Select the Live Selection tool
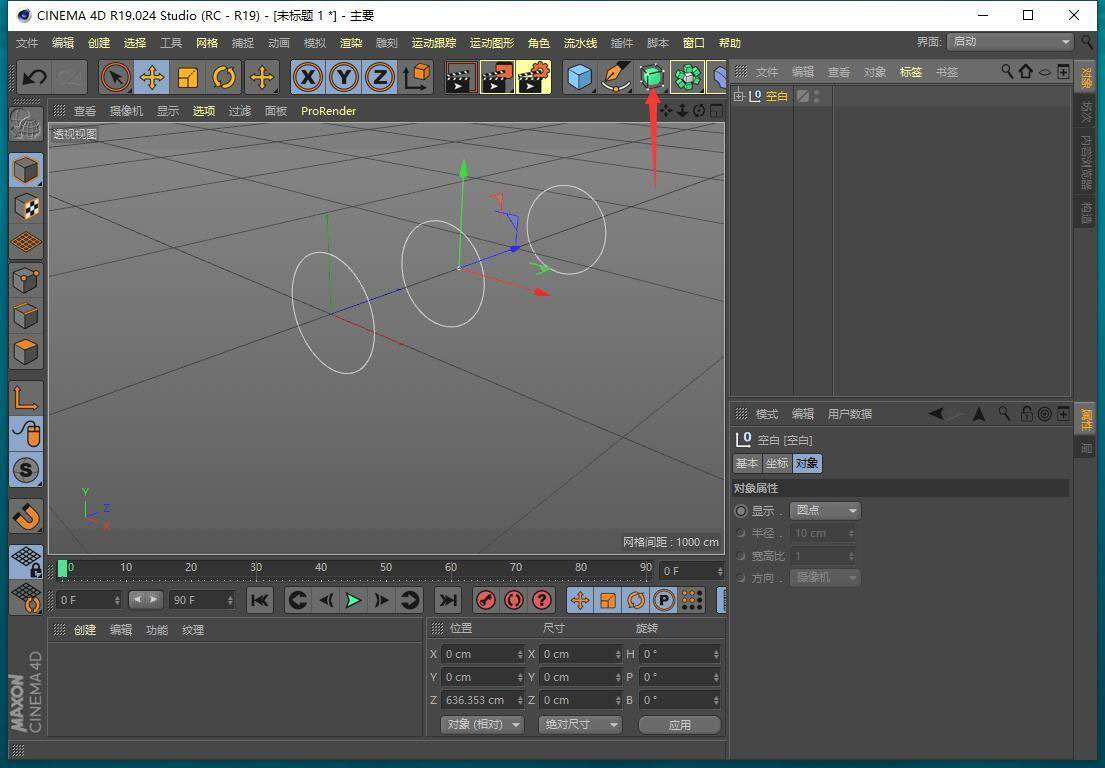The width and height of the screenshot is (1105, 768). tap(116, 77)
